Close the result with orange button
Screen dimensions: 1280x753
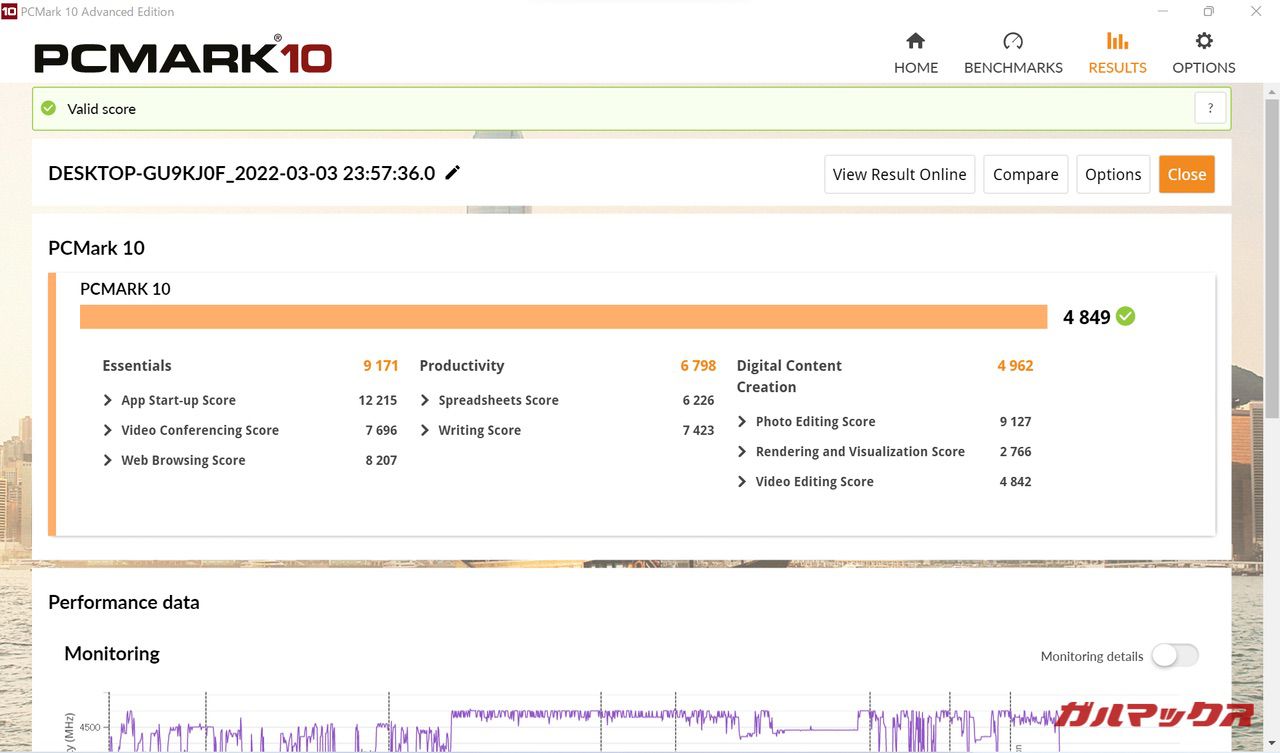[1186, 174]
